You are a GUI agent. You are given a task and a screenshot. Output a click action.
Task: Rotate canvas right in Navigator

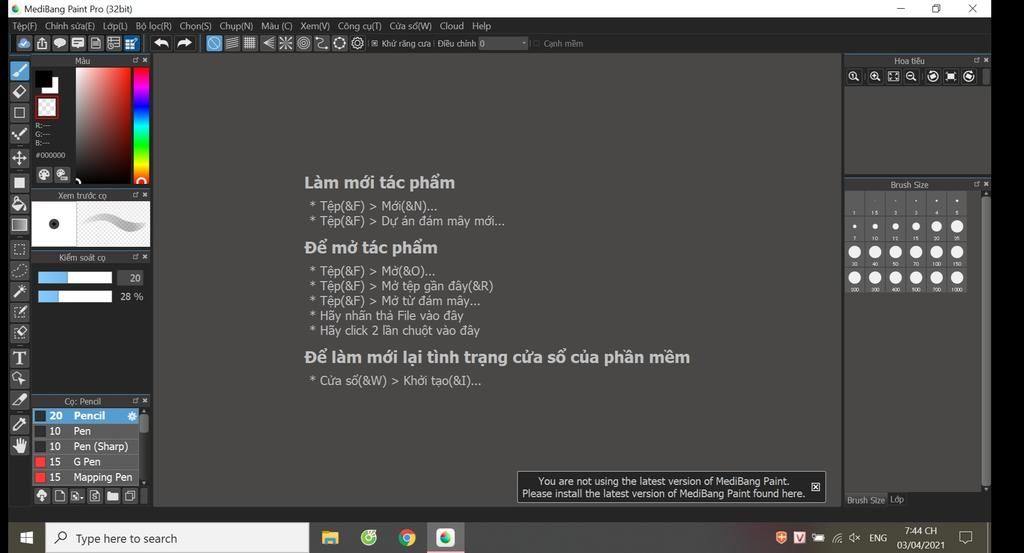(x=969, y=76)
